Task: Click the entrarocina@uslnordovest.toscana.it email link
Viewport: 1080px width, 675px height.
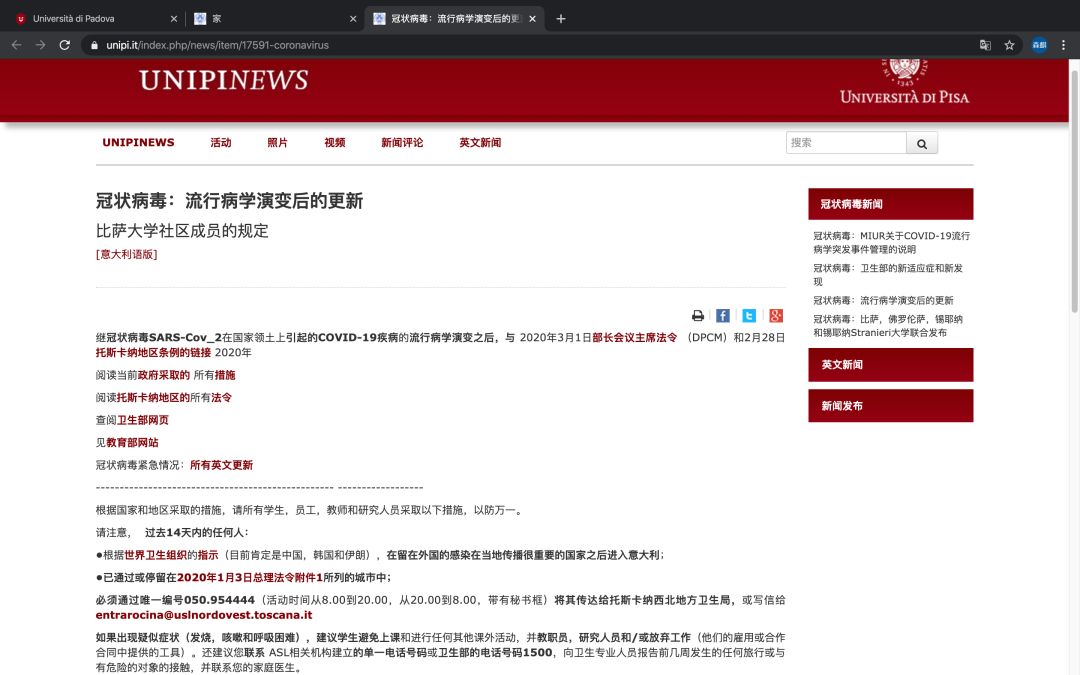Action: point(204,615)
